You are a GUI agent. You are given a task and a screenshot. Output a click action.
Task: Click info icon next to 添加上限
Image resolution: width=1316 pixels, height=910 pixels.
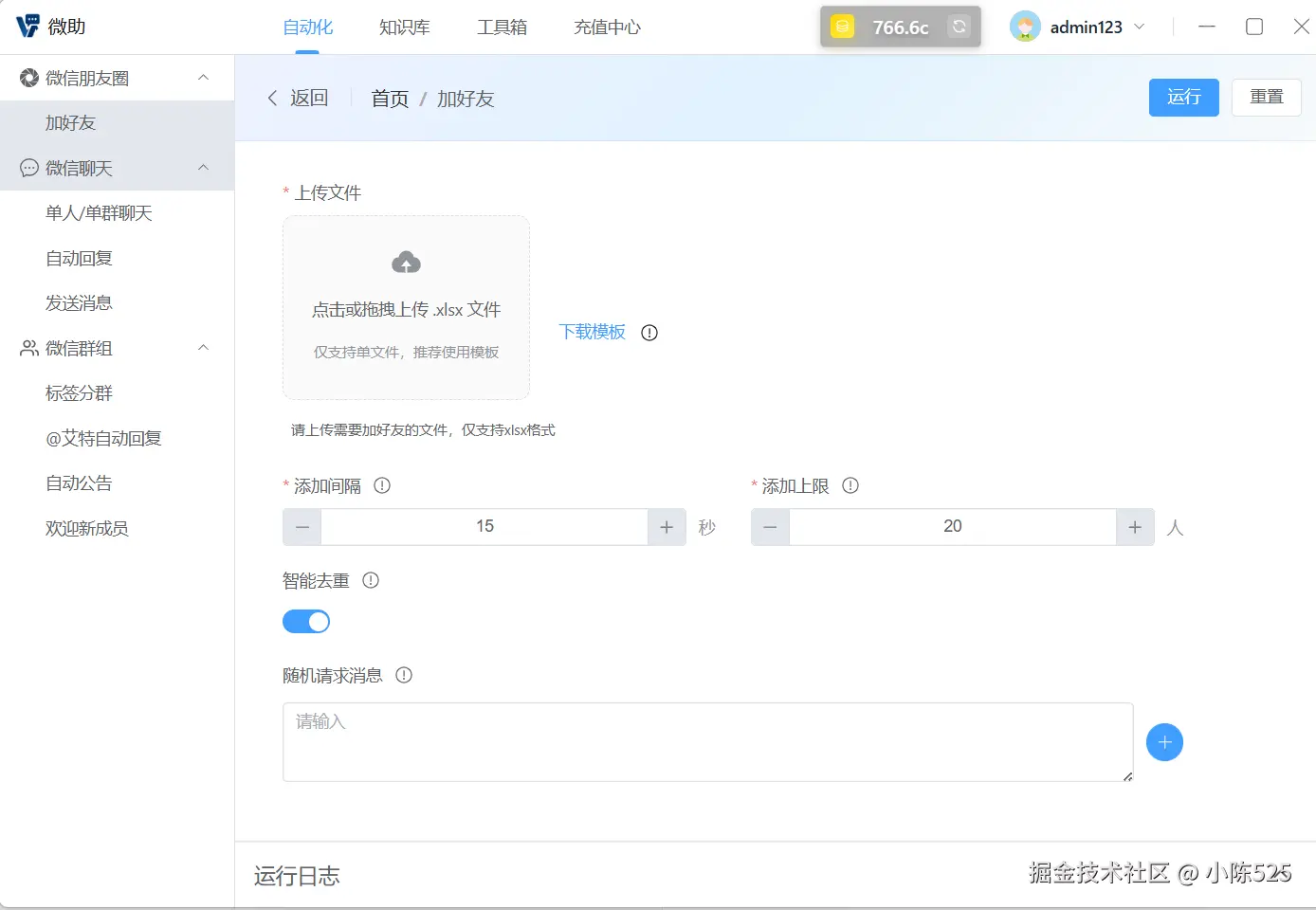pyautogui.click(x=850, y=485)
